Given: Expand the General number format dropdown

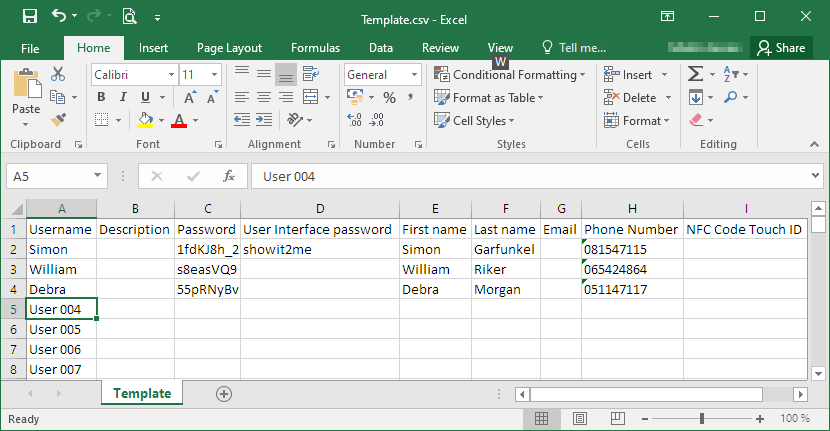Looking at the screenshot, I should click(414, 75).
